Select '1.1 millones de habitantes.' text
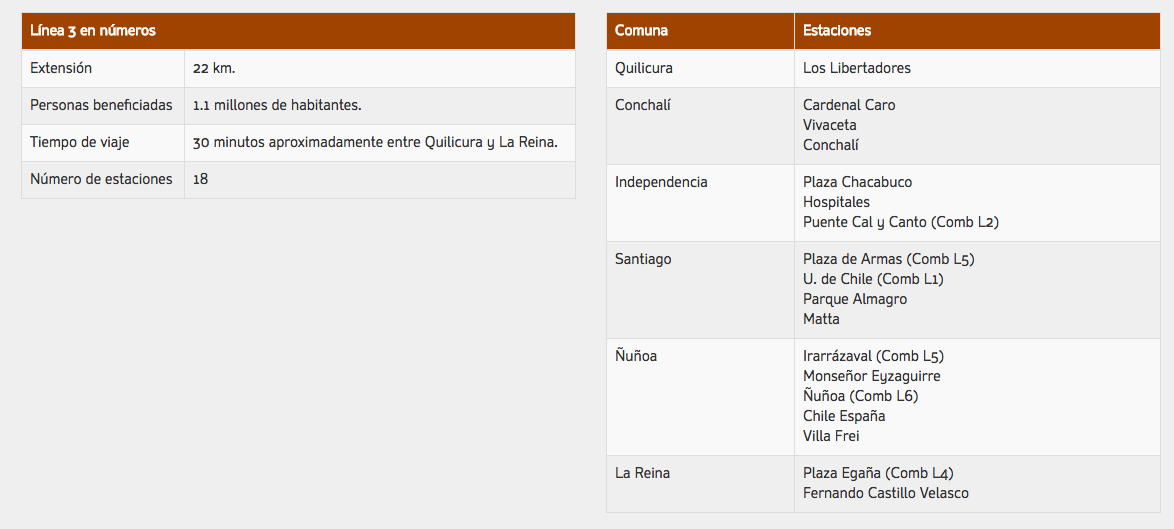 click(277, 105)
